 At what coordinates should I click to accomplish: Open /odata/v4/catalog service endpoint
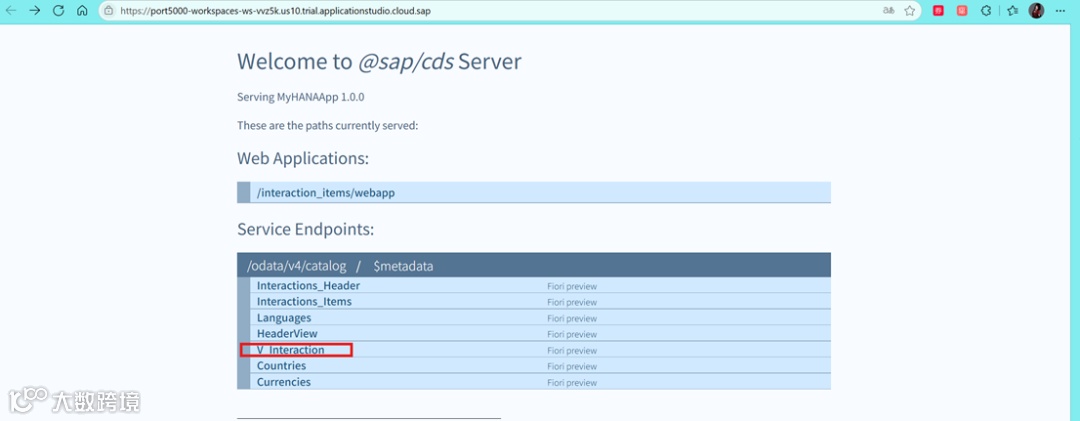(297, 265)
